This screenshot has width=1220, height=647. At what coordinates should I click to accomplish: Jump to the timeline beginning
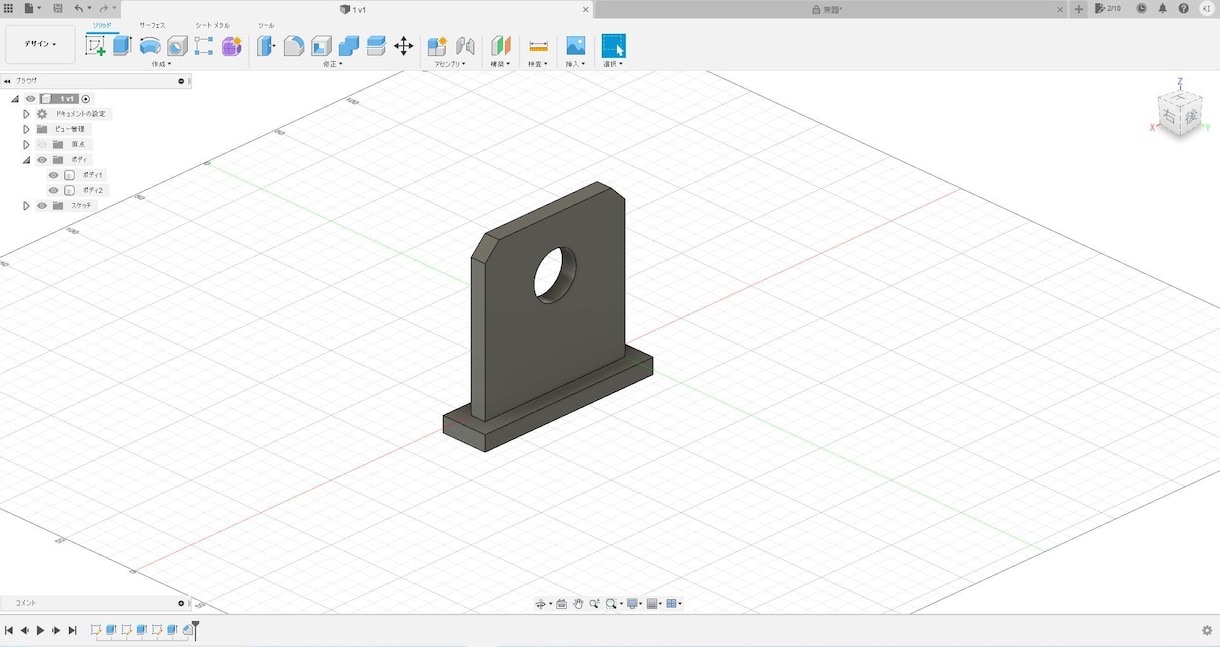click(x=8, y=630)
